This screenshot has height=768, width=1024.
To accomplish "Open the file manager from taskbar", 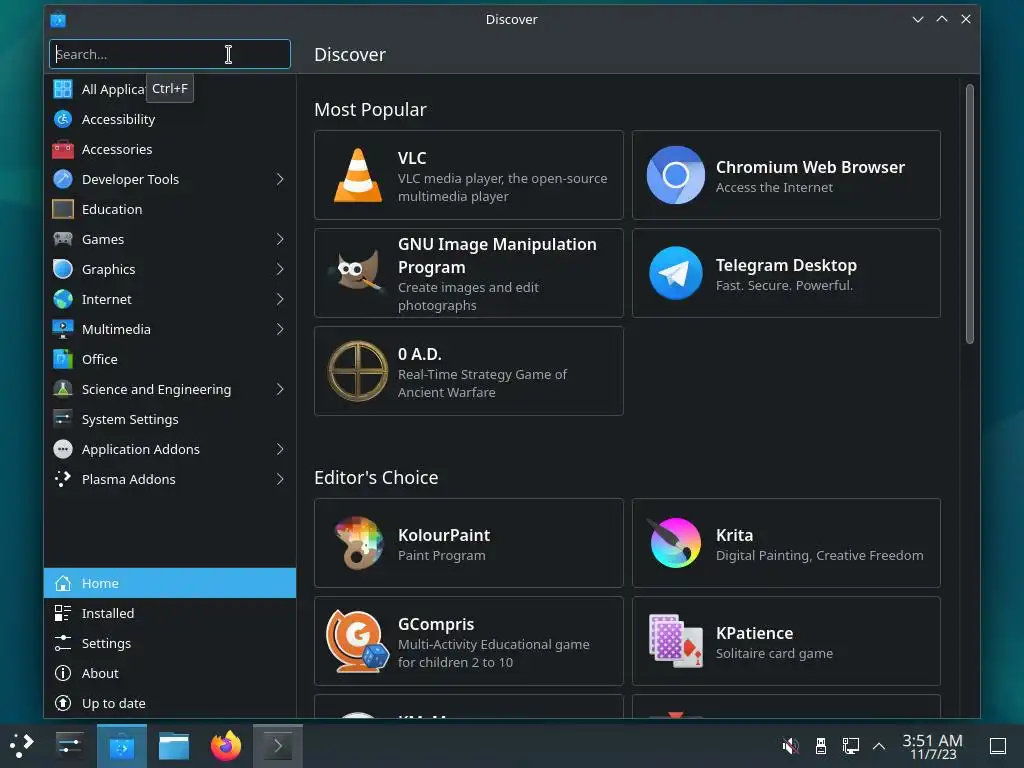I will (x=174, y=746).
